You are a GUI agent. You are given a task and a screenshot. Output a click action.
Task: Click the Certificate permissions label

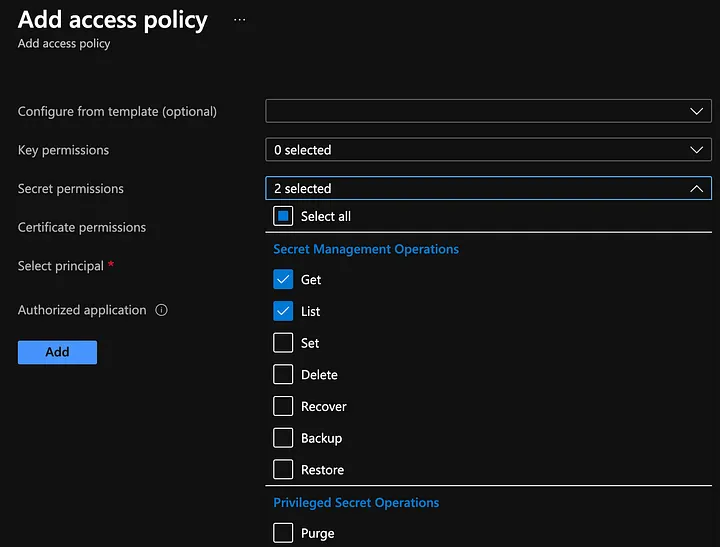point(82,227)
